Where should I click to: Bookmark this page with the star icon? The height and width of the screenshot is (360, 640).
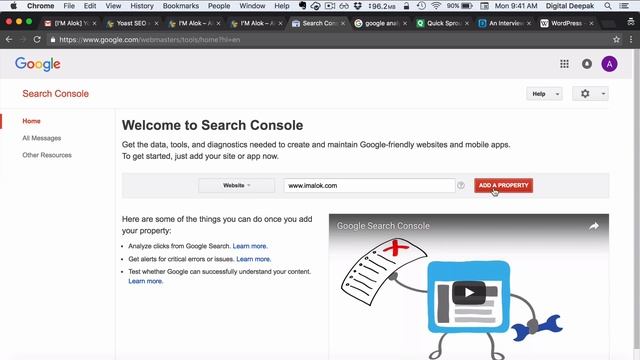click(616, 40)
